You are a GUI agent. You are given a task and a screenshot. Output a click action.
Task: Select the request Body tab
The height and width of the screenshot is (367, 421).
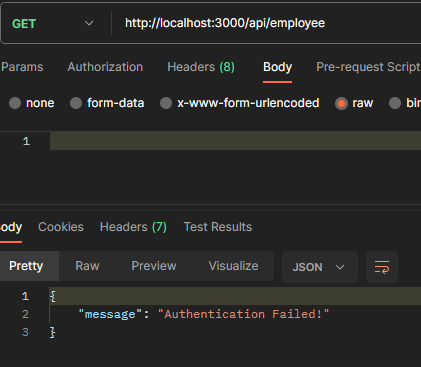[277, 67]
